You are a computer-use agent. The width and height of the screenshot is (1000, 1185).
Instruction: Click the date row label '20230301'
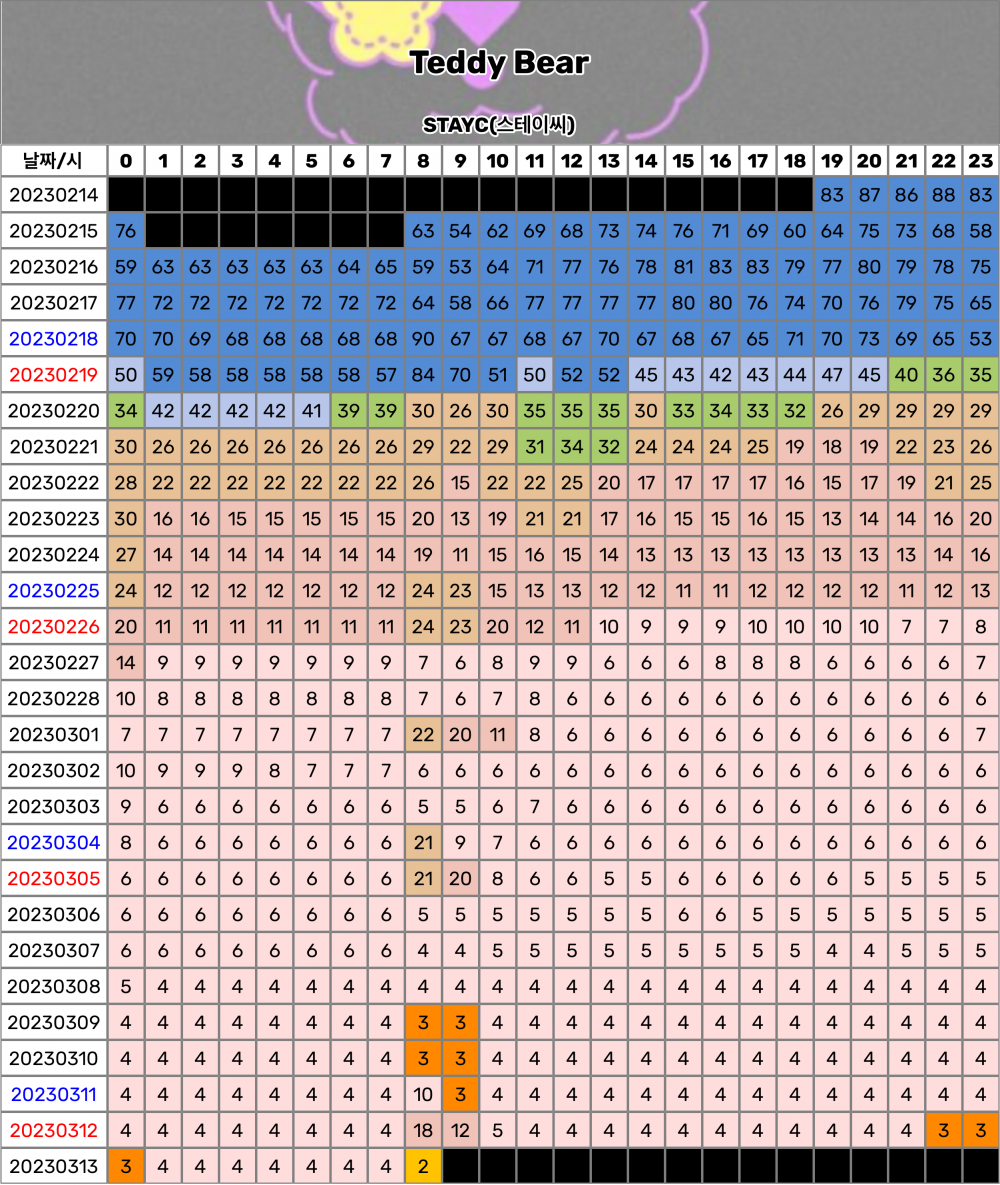(x=54, y=735)
